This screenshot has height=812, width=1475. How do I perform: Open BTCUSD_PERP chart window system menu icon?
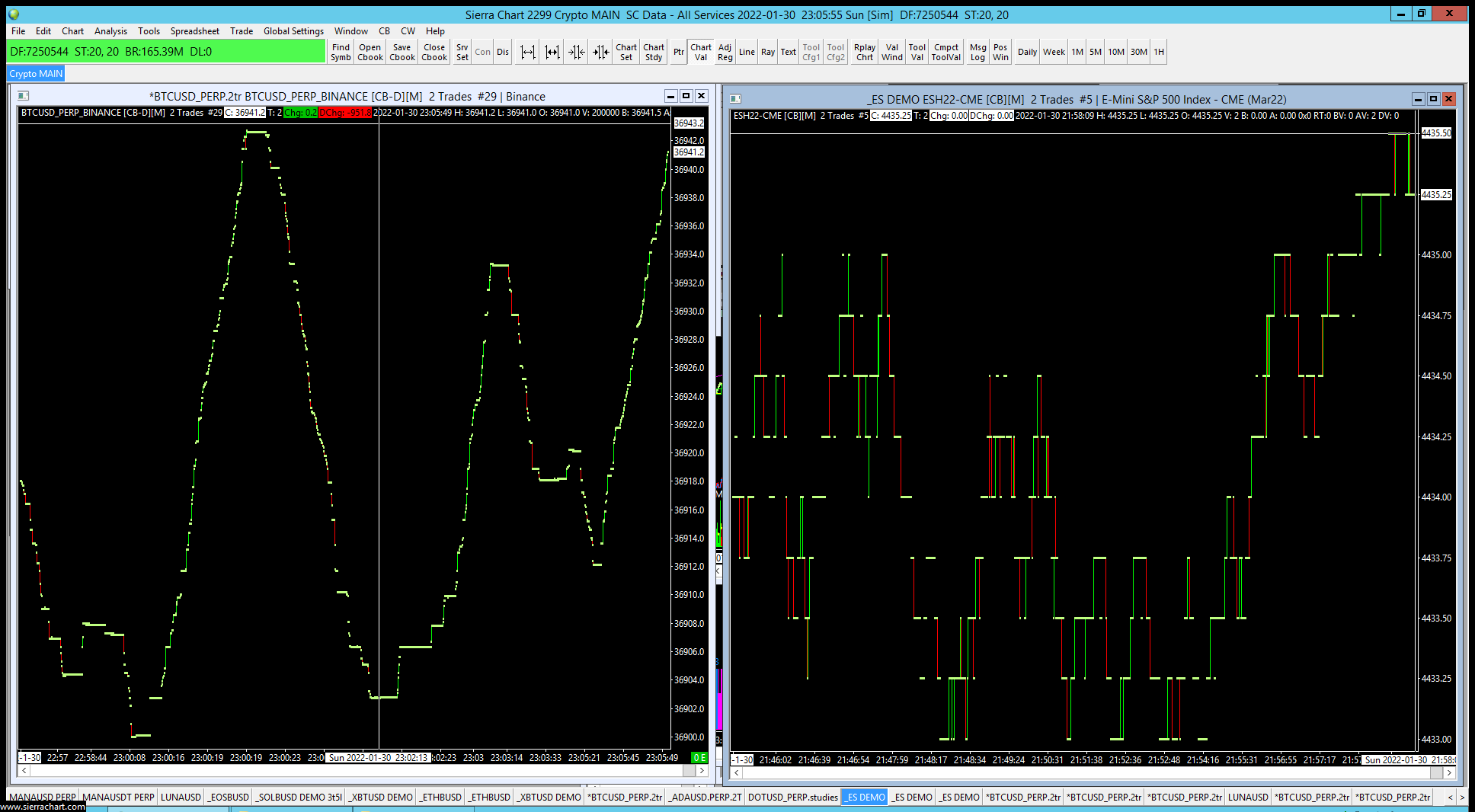click(24, 96)
